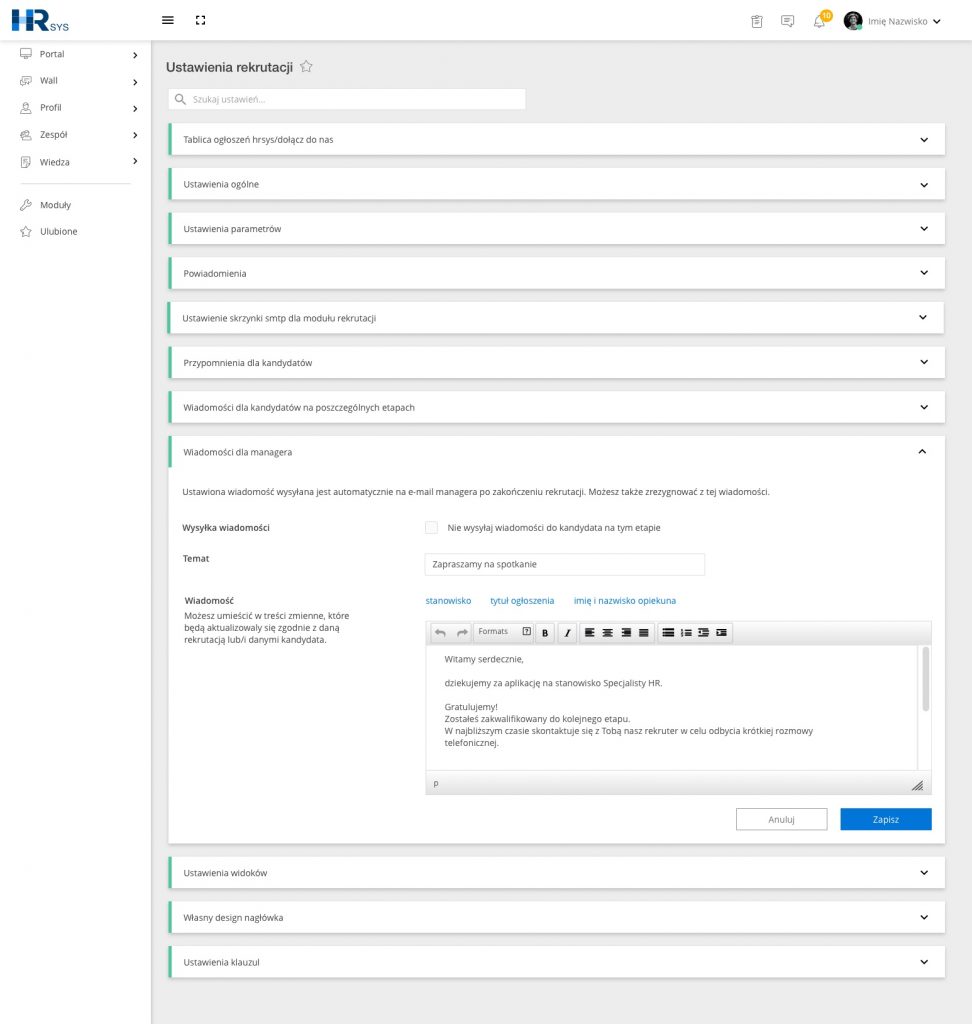Click the Bold formatting button in editor
This screenshot has height=1024, width=972.
545,632
